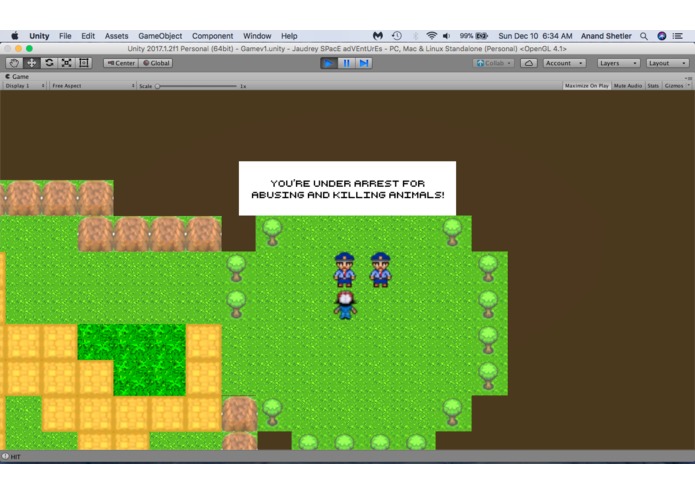
Task: Toggle Maximize On Play
Action: click(x=586, y=86)
